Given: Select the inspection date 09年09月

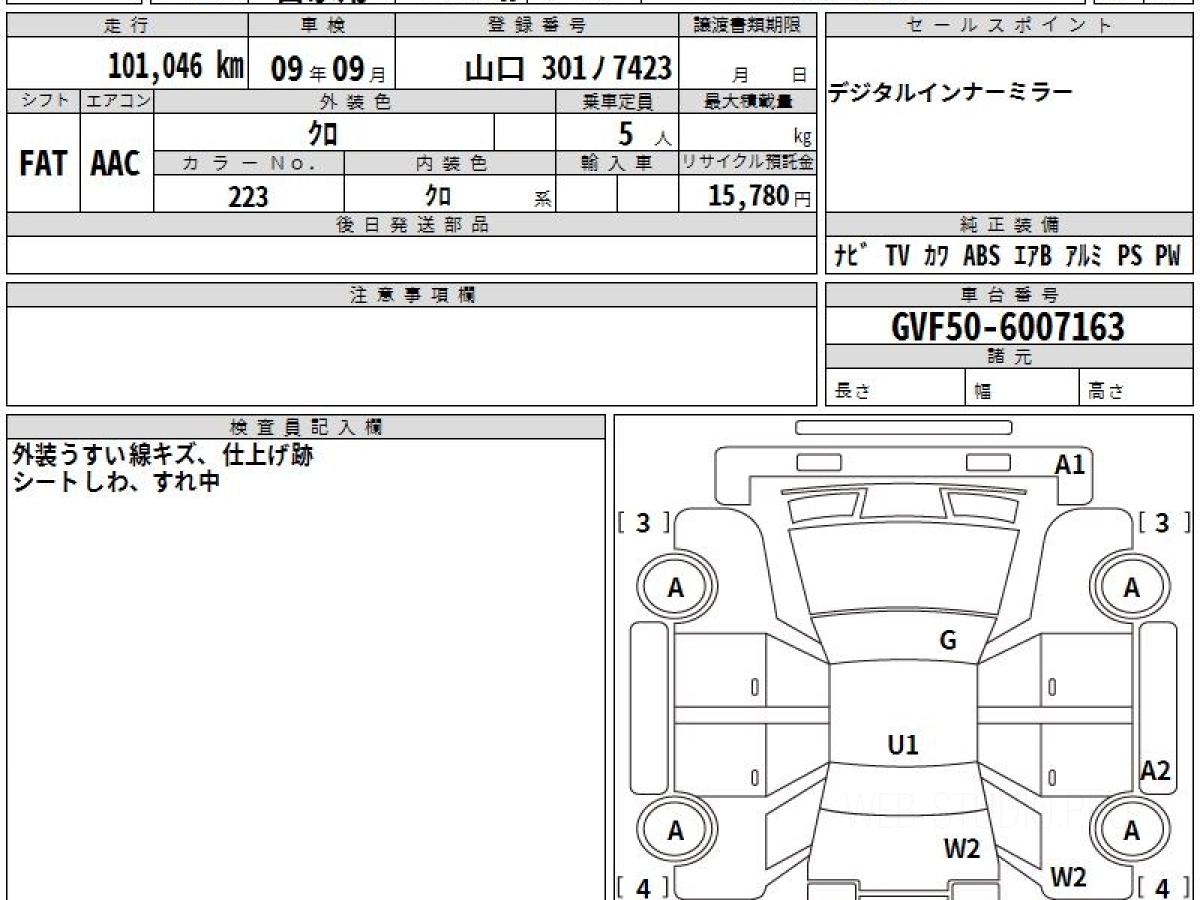Looking at the screenshot, I should point(328,69).
